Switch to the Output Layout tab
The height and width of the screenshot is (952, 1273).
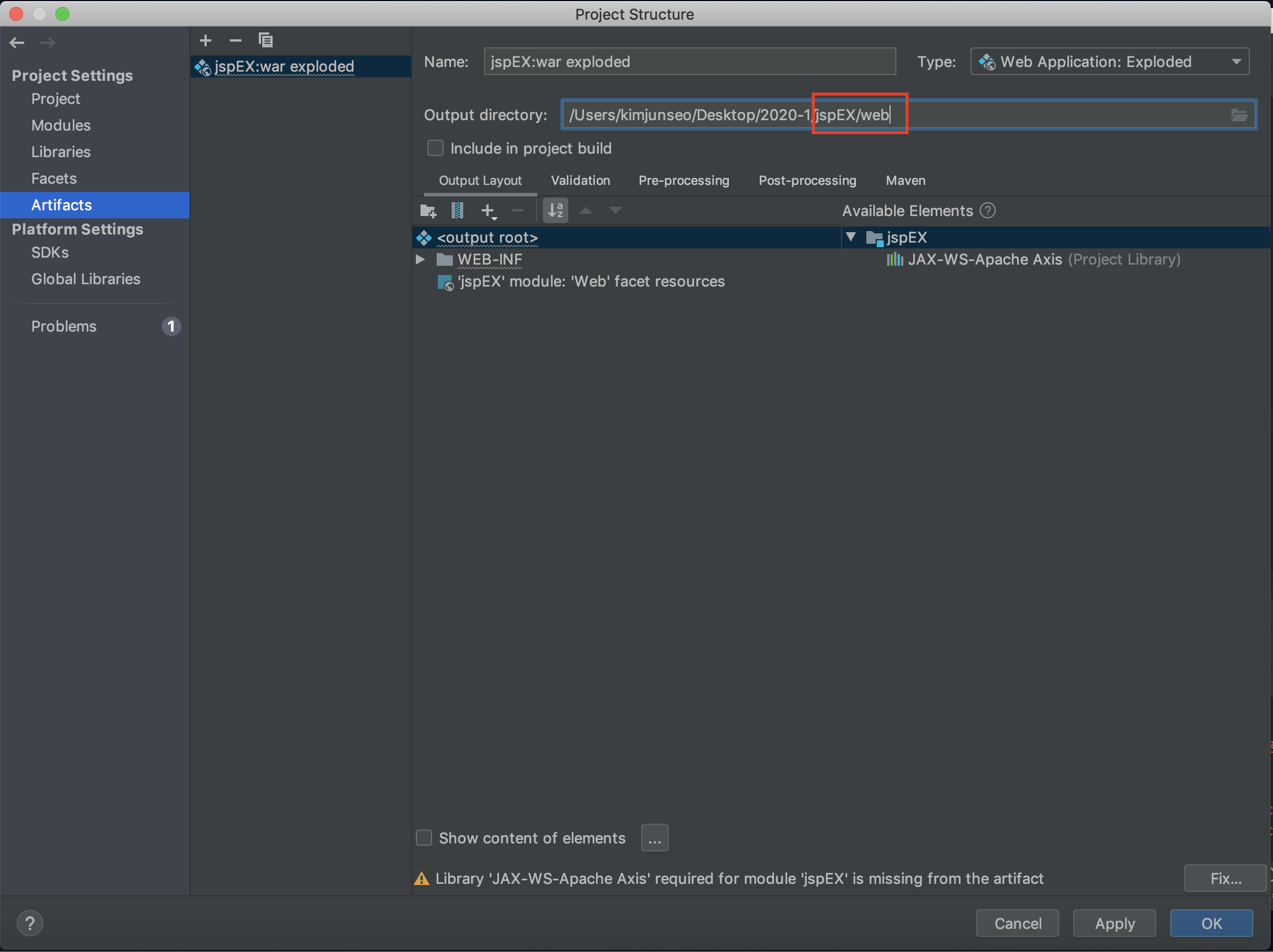tap(480, 181)
